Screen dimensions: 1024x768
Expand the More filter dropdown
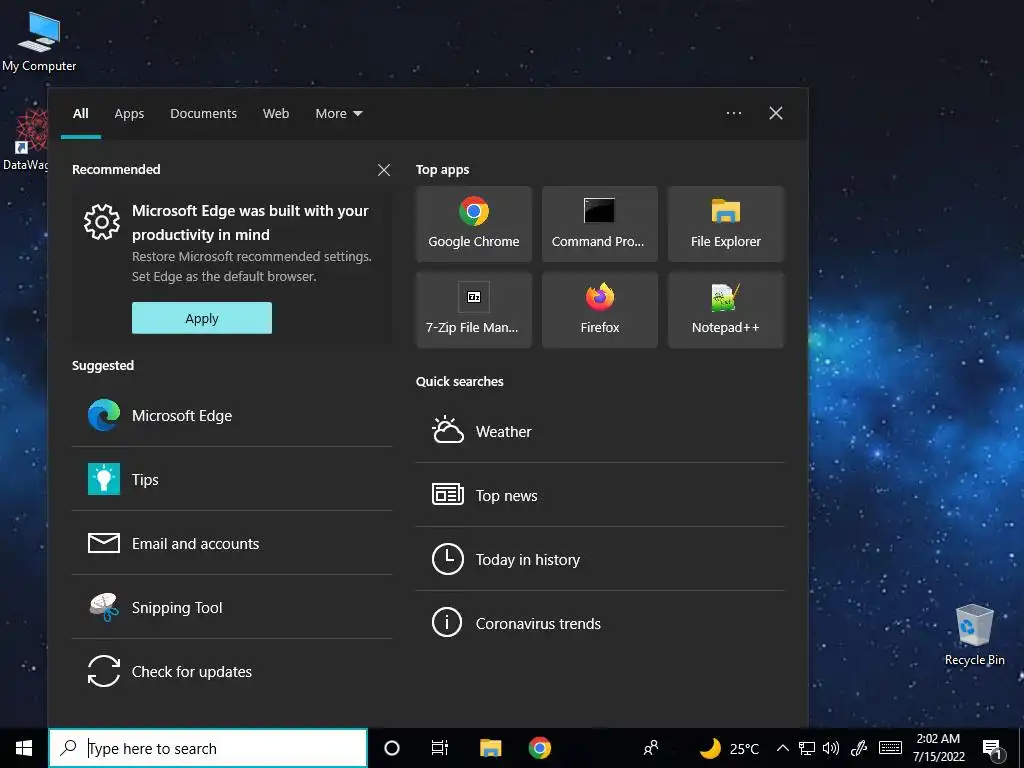tap(338, 114)
